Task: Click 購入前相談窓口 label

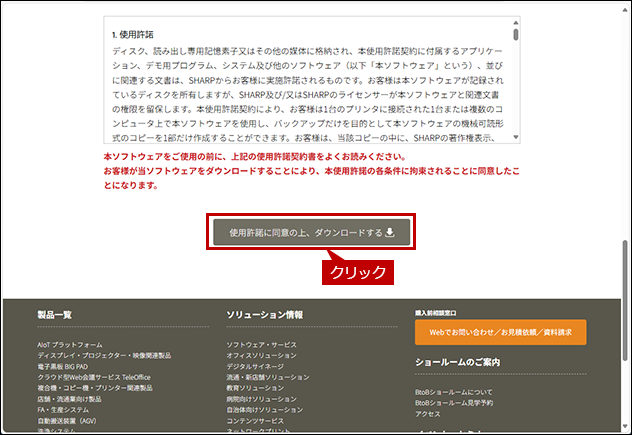Action: pyautogui.click(x=436, y=313)
